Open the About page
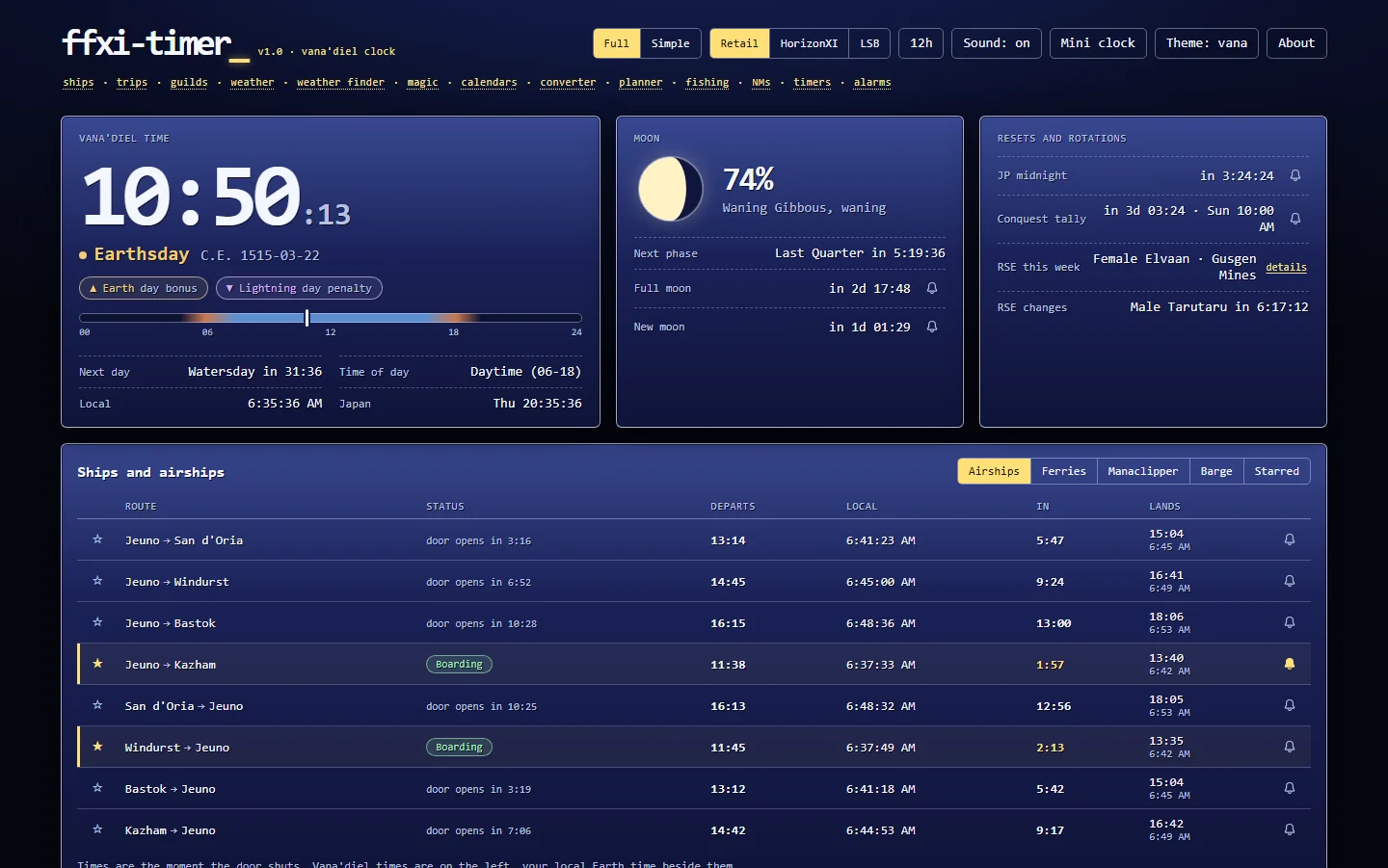 (x=1296, y=43)
